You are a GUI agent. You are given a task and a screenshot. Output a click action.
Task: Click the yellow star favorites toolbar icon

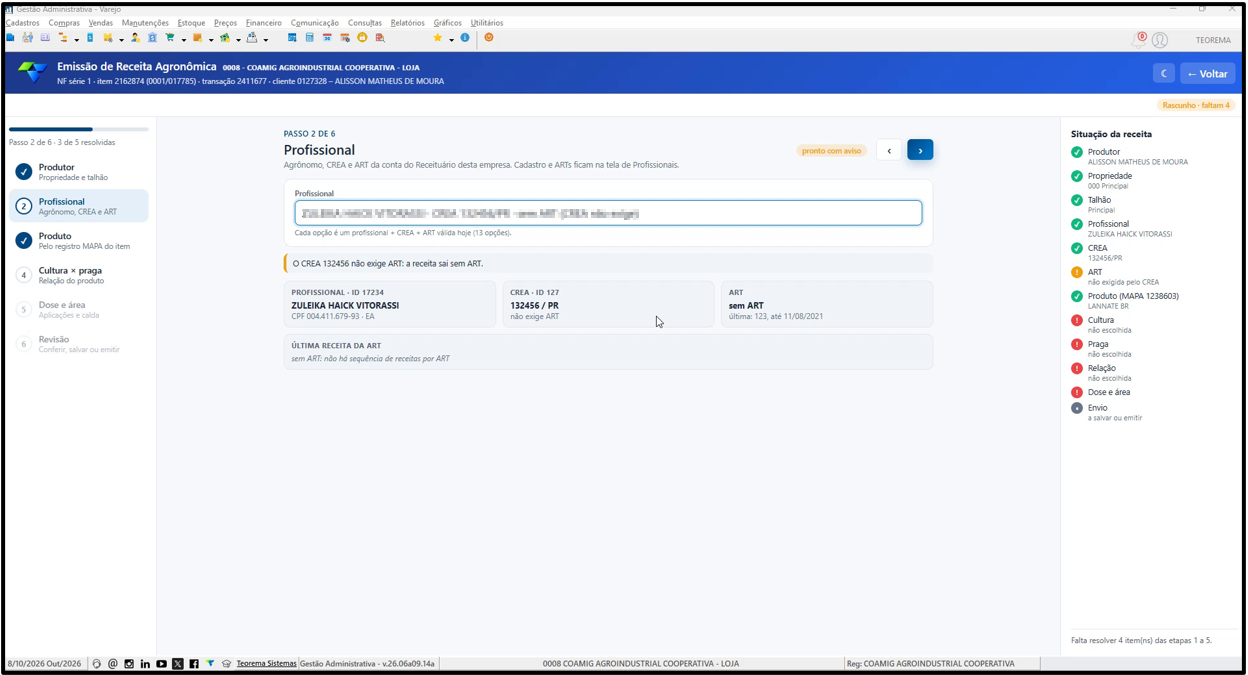click(x=437, y=38)
